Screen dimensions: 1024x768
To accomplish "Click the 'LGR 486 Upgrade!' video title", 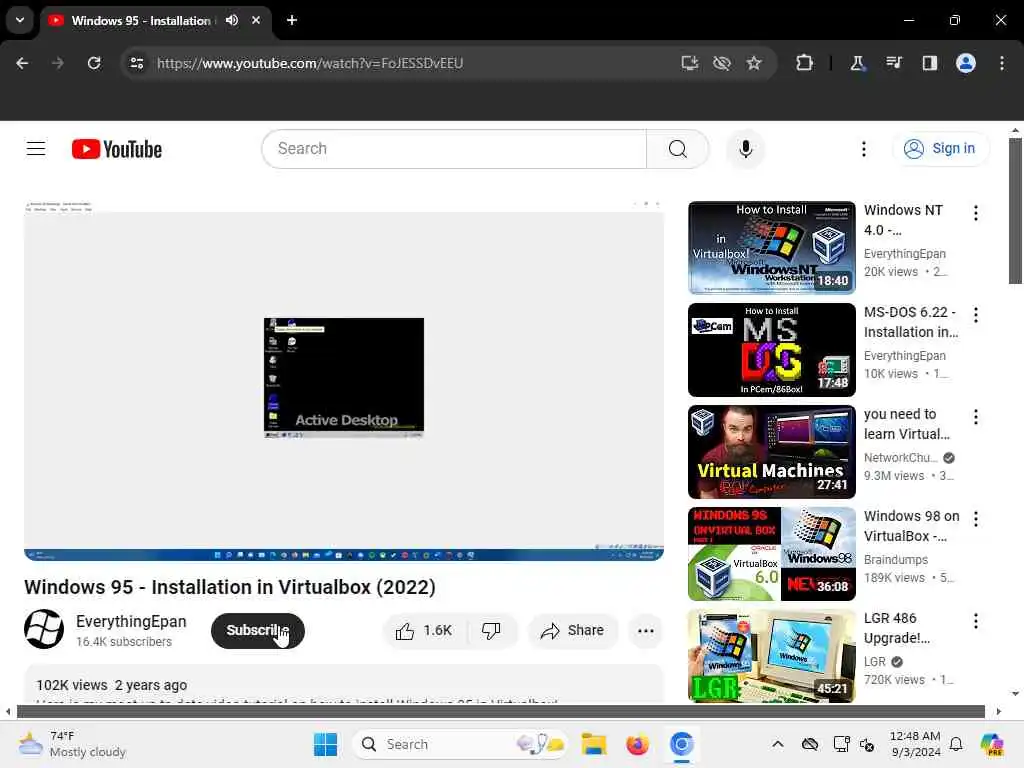I will (x=897, y=628).
